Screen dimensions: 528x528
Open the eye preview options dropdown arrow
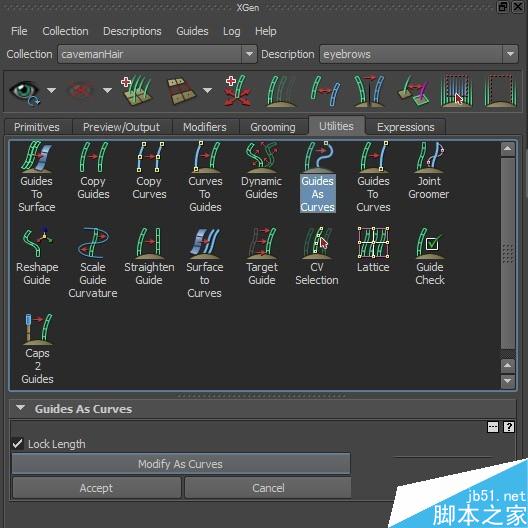tap(52, 90)
